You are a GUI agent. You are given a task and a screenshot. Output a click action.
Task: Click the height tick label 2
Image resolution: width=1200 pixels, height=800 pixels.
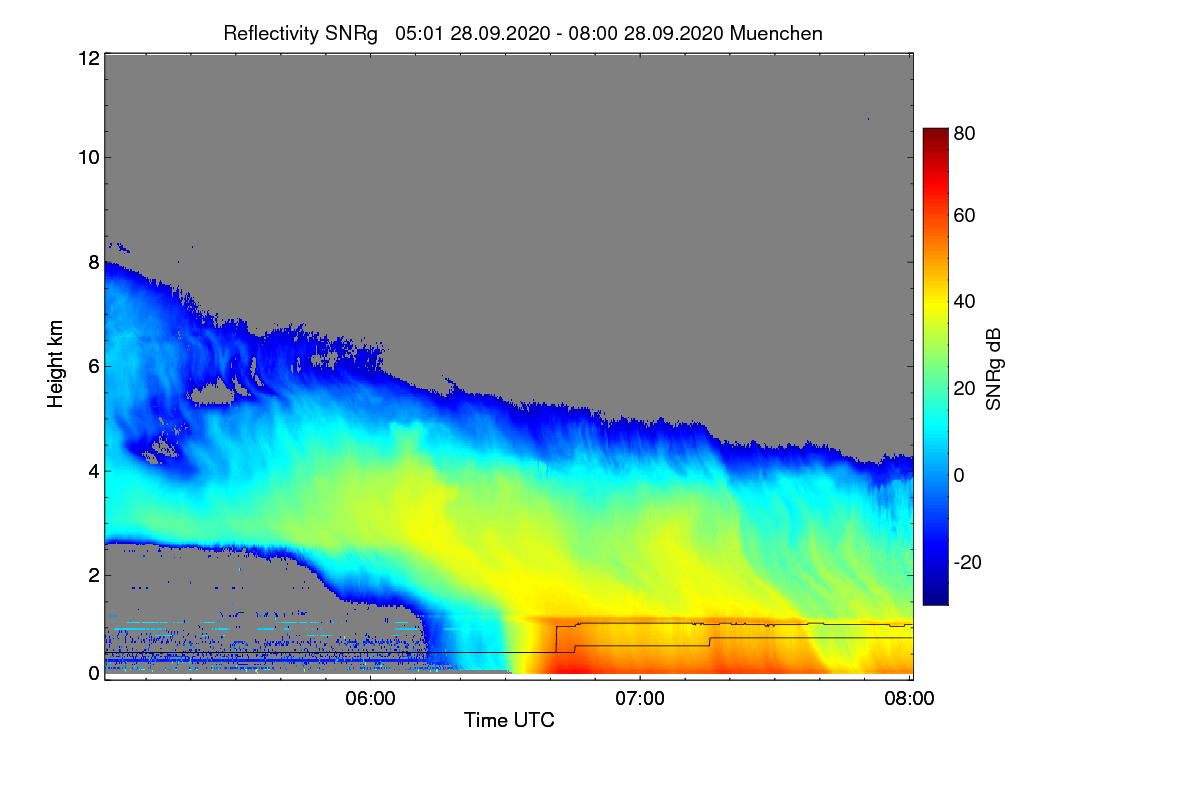[93, 574]
